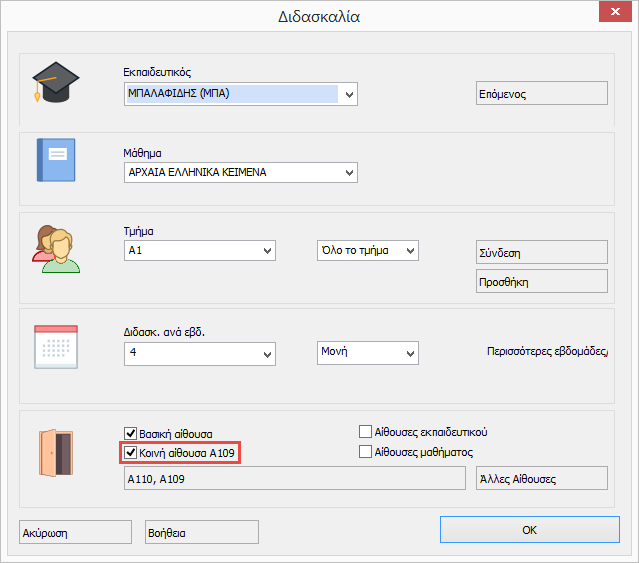639x563 pixels.
Task: Expand the Όλο το τμήμα dropdown
Action: point(409,250)
